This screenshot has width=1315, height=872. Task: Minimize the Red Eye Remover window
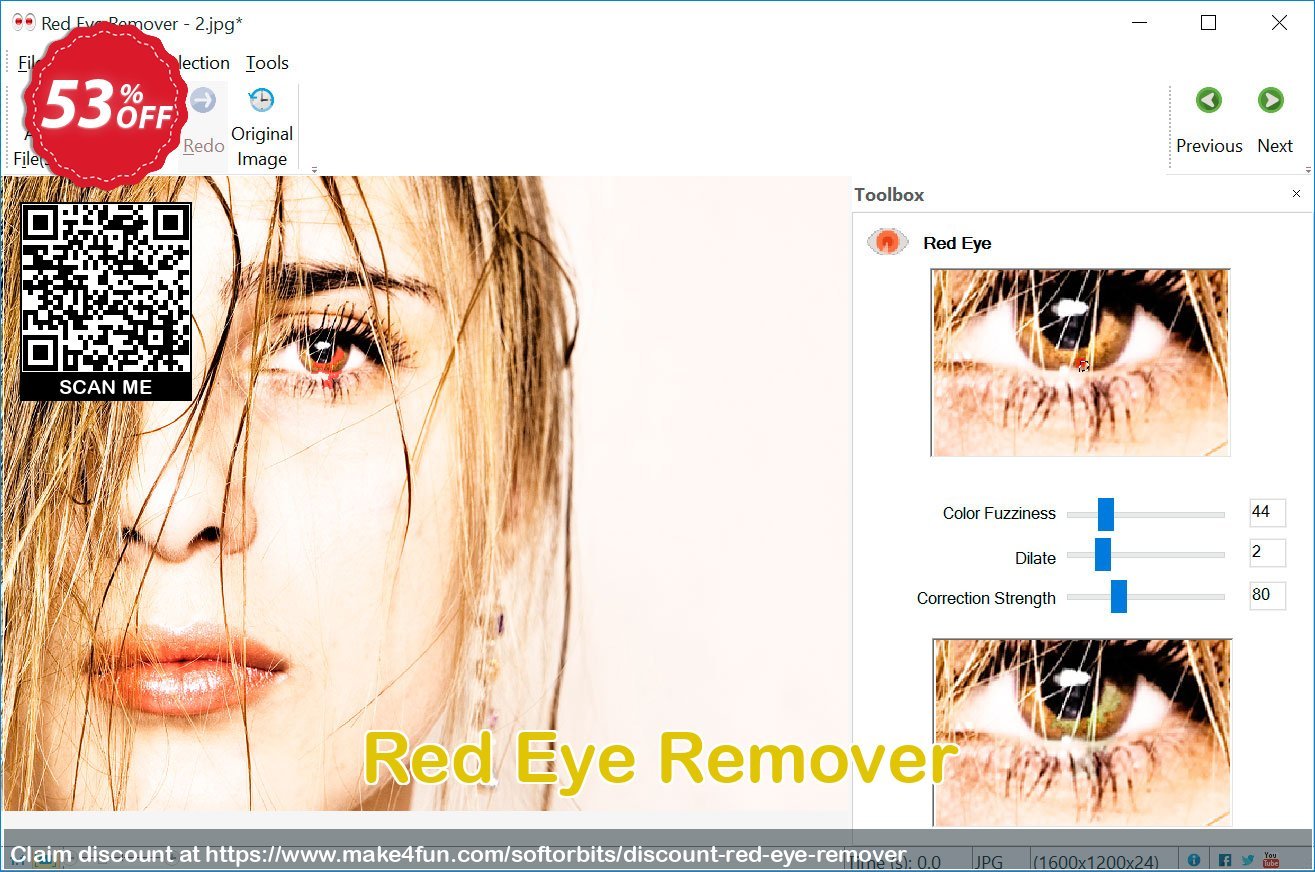[x=1137, y=23]
